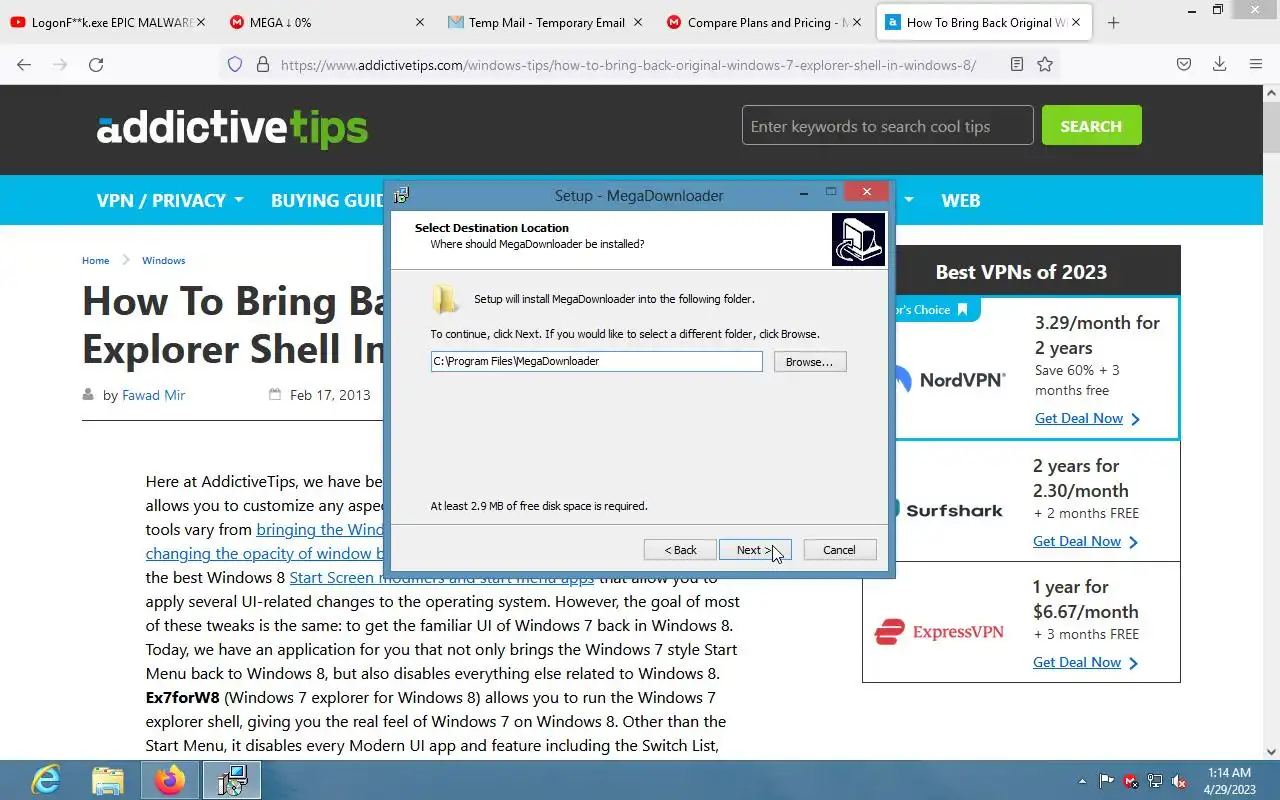Image resolution: width=1280 pixels, height=800 pixels.
Task: Open the BUYING GUIDES menu
Action: tap(328, 200)
